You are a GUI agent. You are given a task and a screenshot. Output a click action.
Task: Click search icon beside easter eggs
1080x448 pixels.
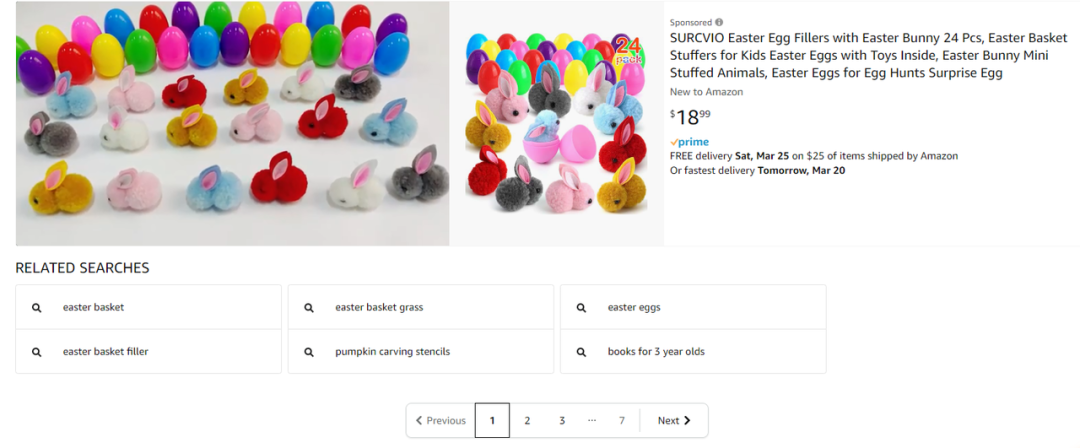pos(581,308)
